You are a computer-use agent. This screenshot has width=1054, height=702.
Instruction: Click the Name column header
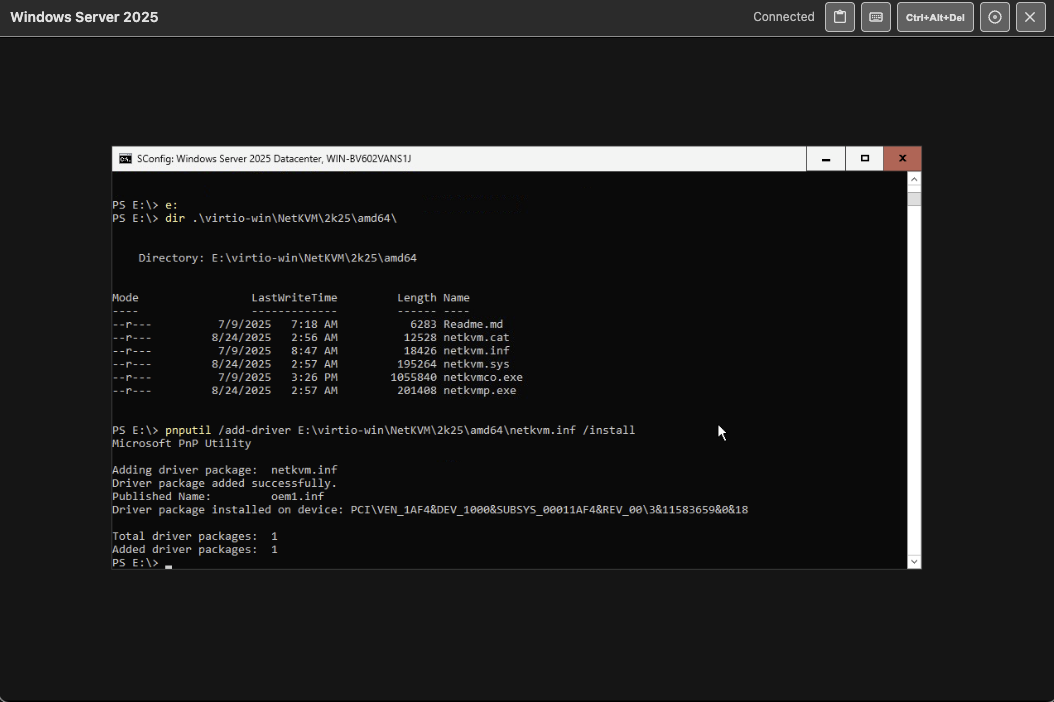(456, 297)
